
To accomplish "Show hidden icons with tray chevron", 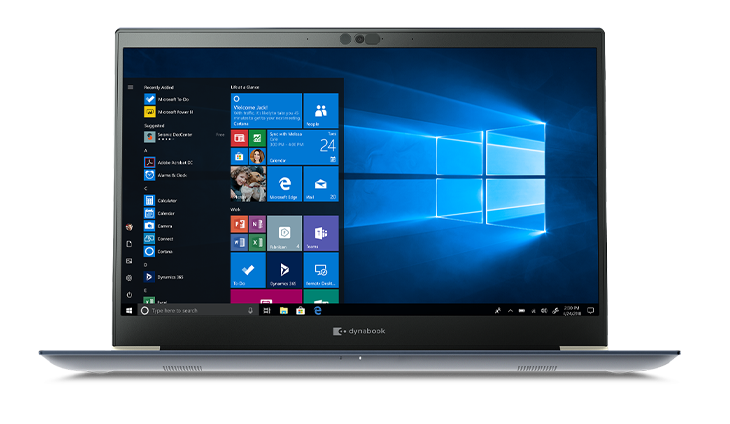I will click(510, 310).
